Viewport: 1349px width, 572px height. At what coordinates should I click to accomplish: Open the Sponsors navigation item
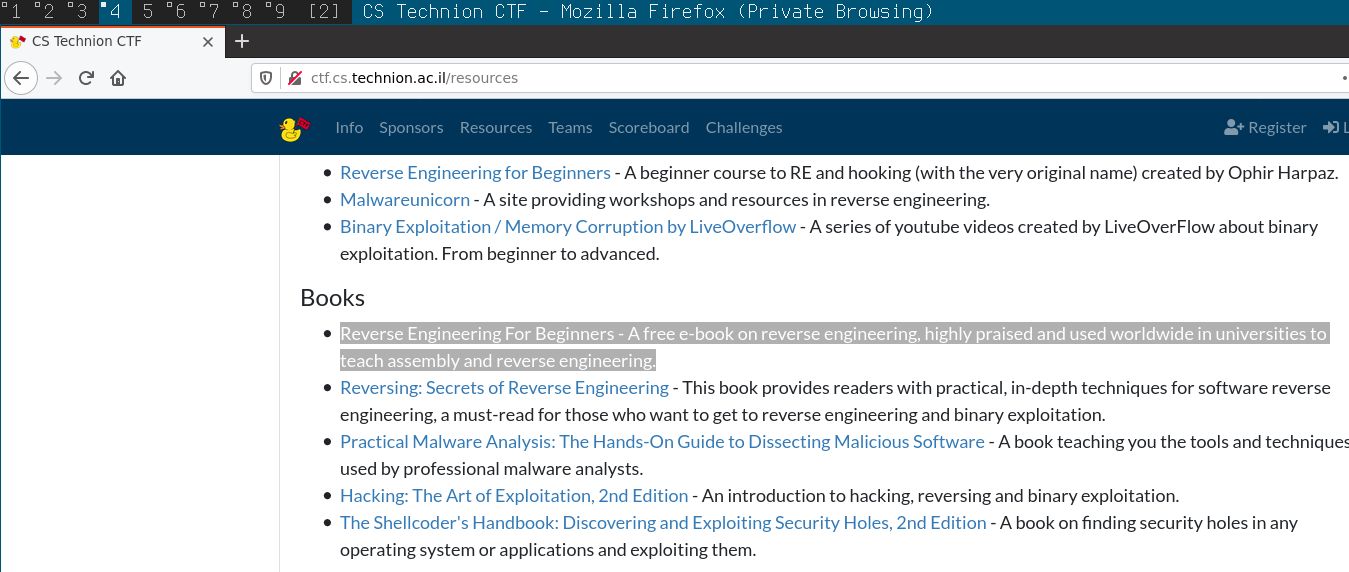pos(411,127)
